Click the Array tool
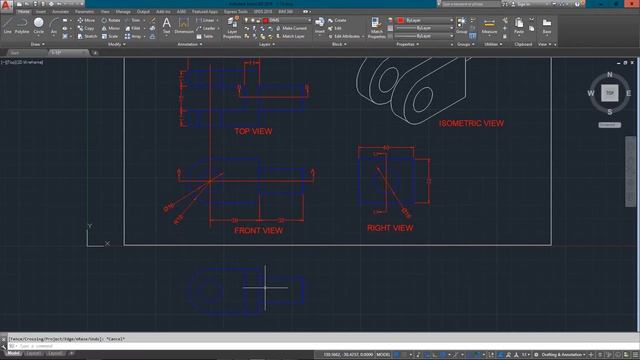The height and width of the screenshot is (360, 640). [133, 36]
